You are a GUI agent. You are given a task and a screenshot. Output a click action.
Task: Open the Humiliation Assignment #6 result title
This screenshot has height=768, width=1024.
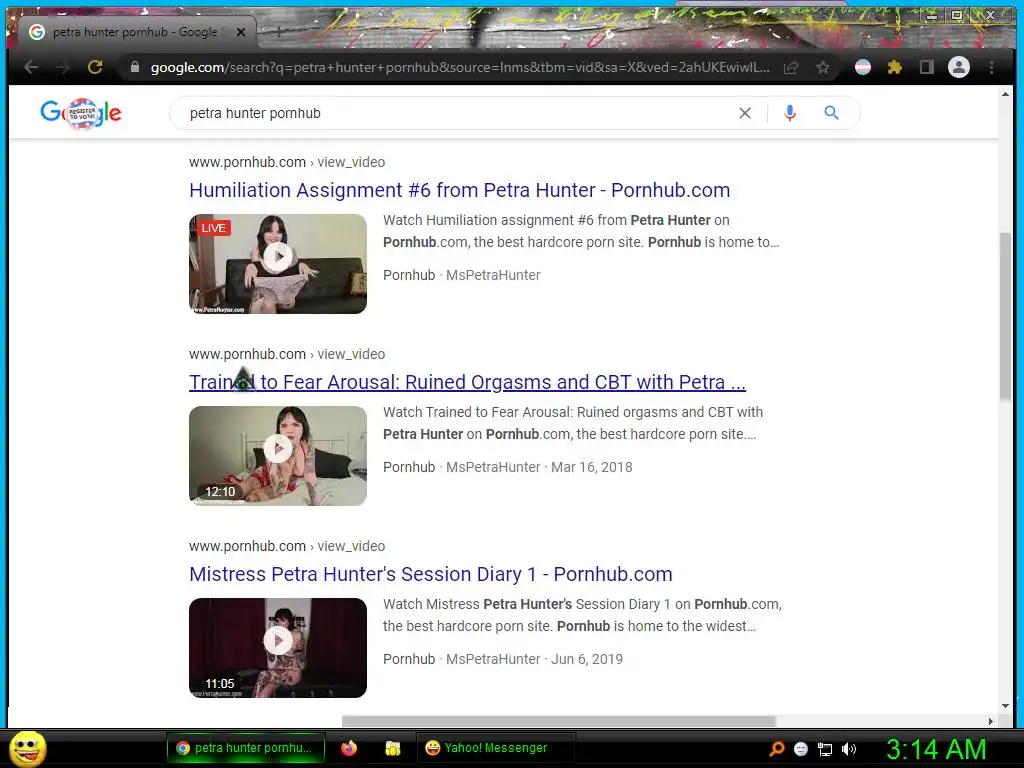[459, 190]
